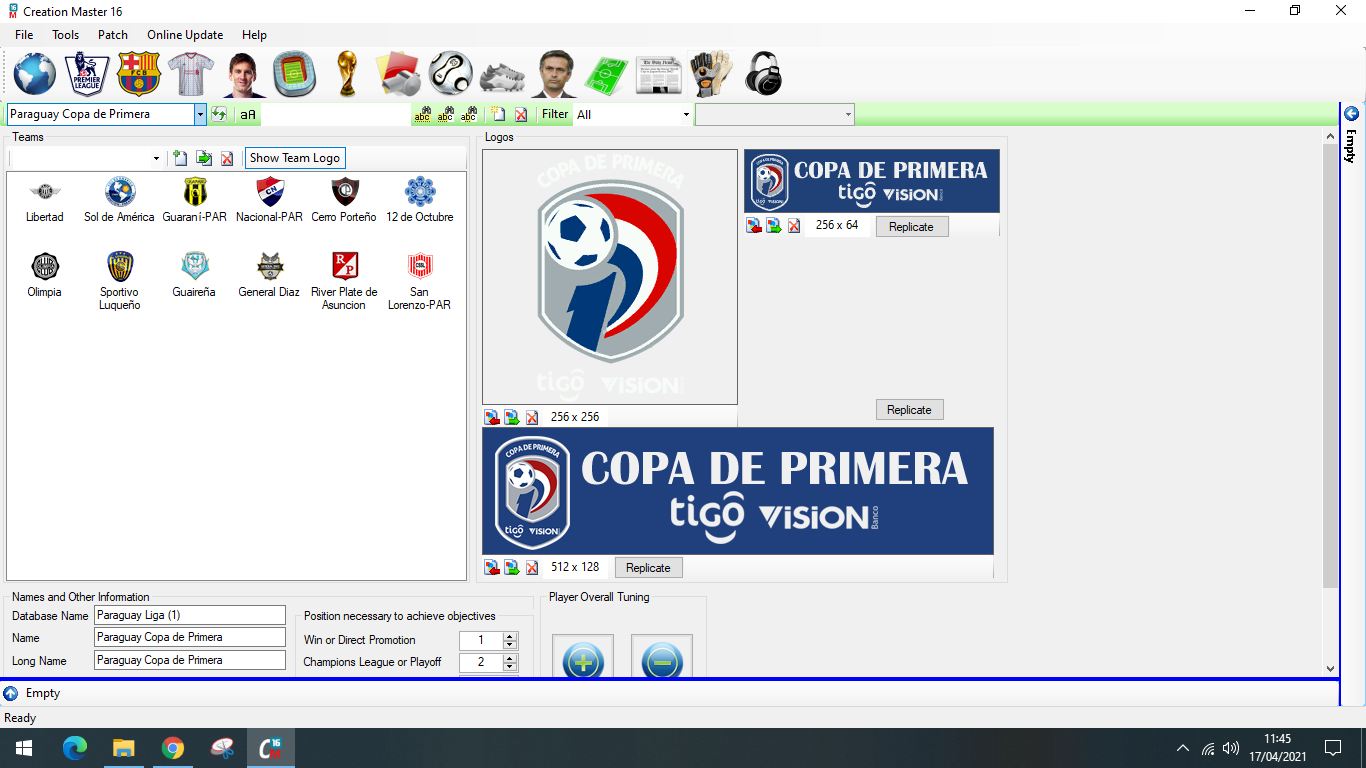1366x768 pixels.
Task: Open the soccer ball editor icon
Action: (x=450, y=74)
